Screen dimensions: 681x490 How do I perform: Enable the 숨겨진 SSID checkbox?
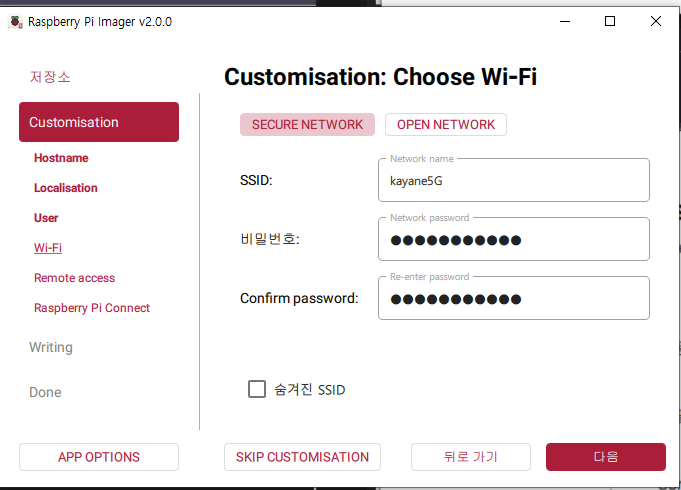click(x=257, y=389)
